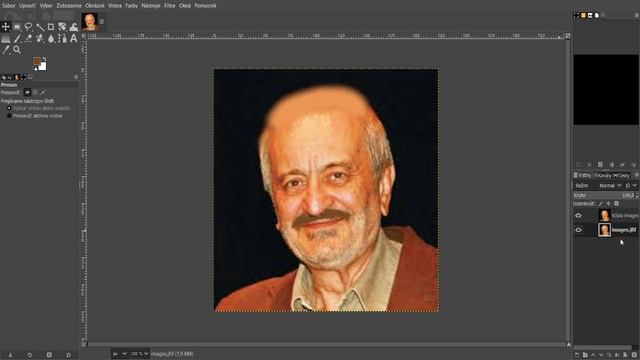Open the layer mode Normal dropdown

pyautogui.click(x=610, y=186)
